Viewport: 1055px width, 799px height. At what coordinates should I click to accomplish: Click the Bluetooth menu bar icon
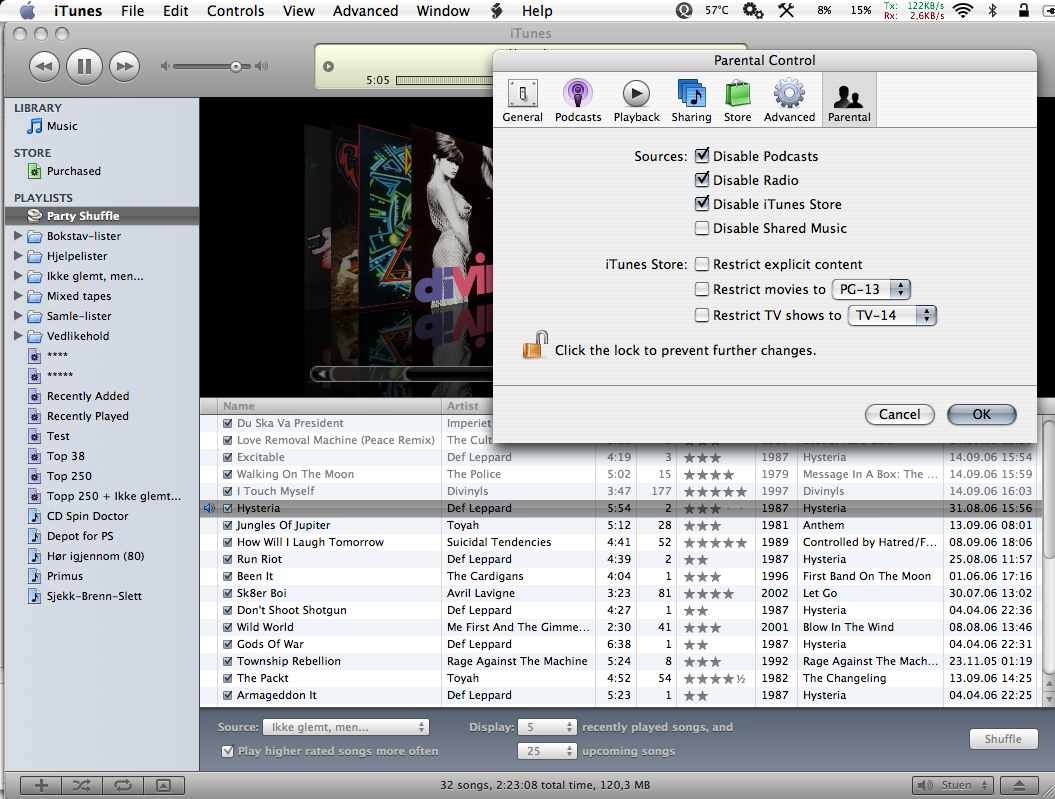tap(992, 10)
